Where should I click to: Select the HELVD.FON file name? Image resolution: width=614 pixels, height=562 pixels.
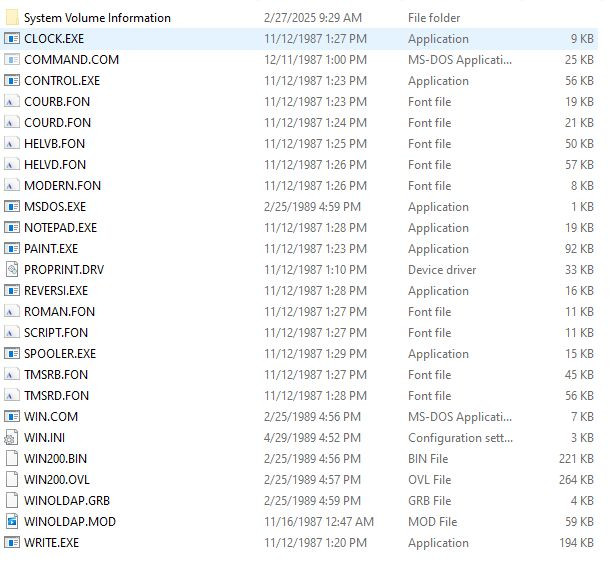coord(55,164)
